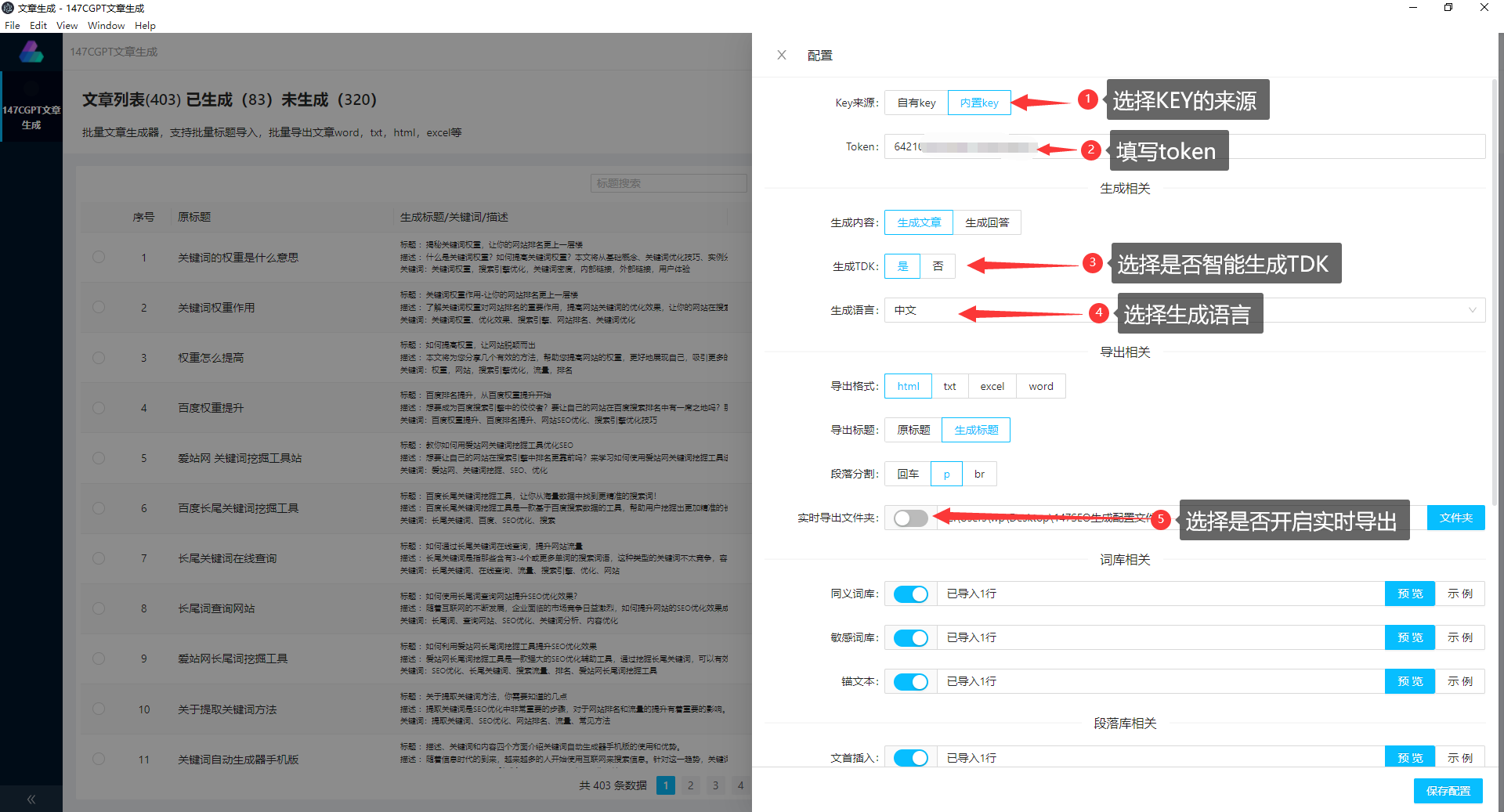Click 预览 for 文首插入
The height and width of the screenshot is (812, 1504).
(x=1410, y=756)
